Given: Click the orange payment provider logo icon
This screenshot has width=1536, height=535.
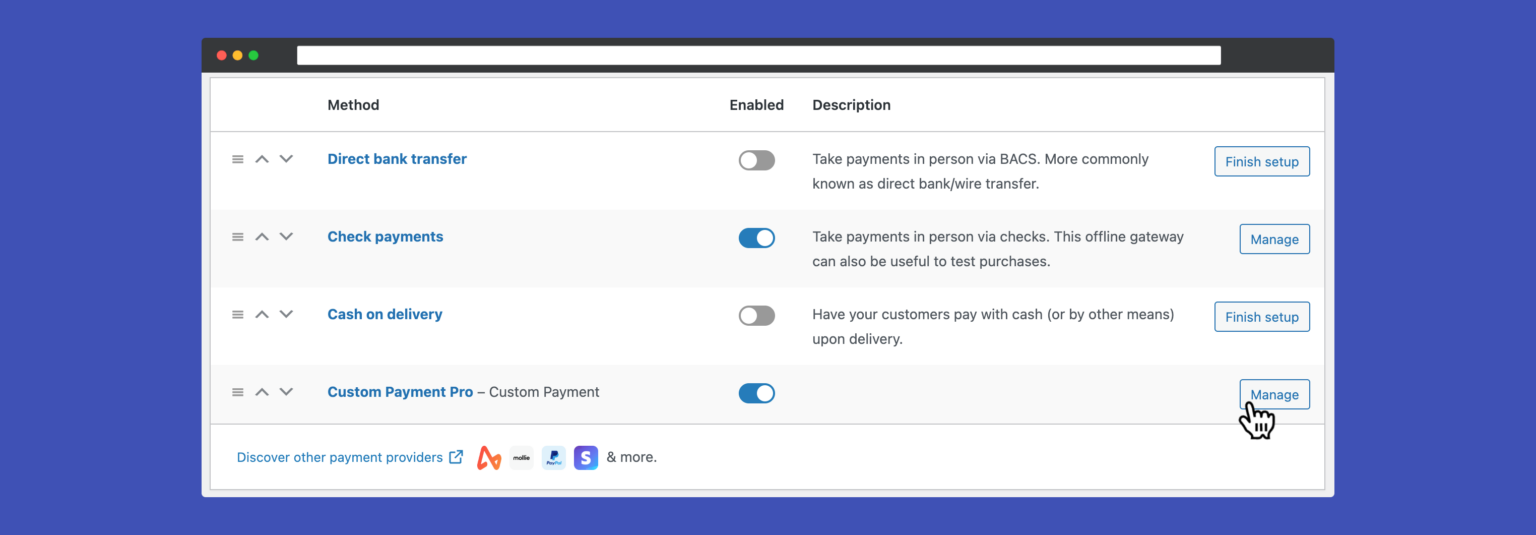Looking at the screenshot, I should [x=489, y=458].
